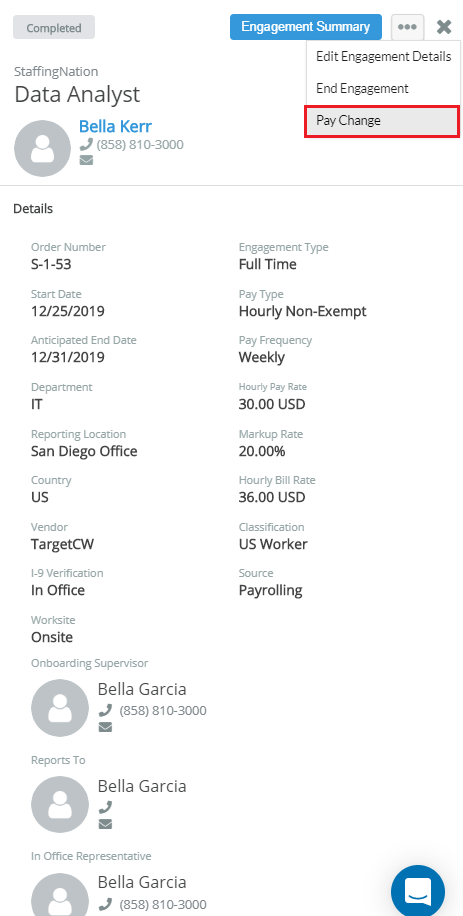This screenshot has height=916, width=463.
Task: Click Onboarding Supervisor's phone icon
Action: [105, 710]
